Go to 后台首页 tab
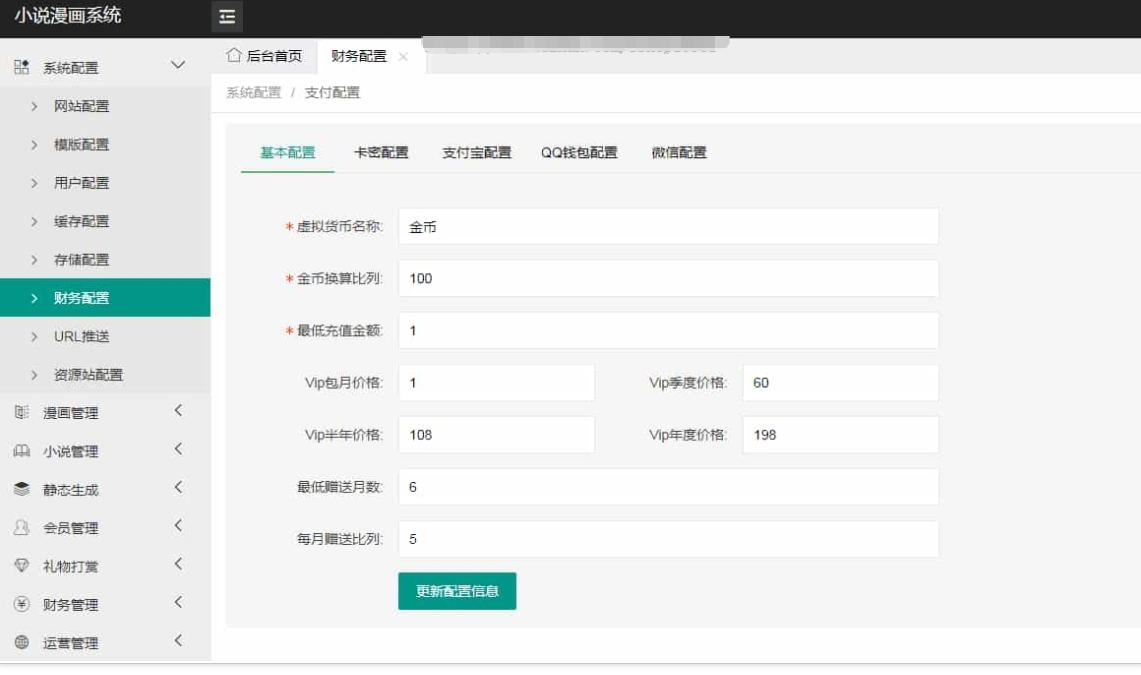Viewport: 1141px width, 675px height. point(265,56)
